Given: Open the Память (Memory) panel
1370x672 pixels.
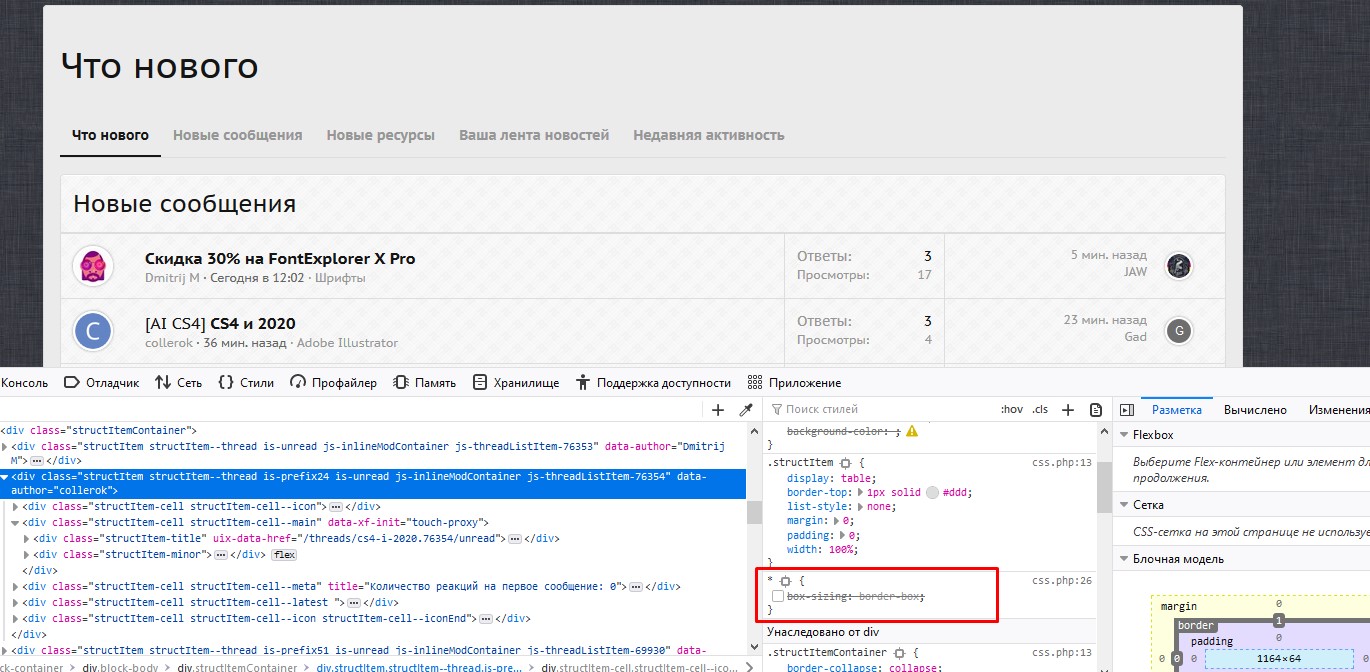Looking at the screenshot, I should 433,382.
